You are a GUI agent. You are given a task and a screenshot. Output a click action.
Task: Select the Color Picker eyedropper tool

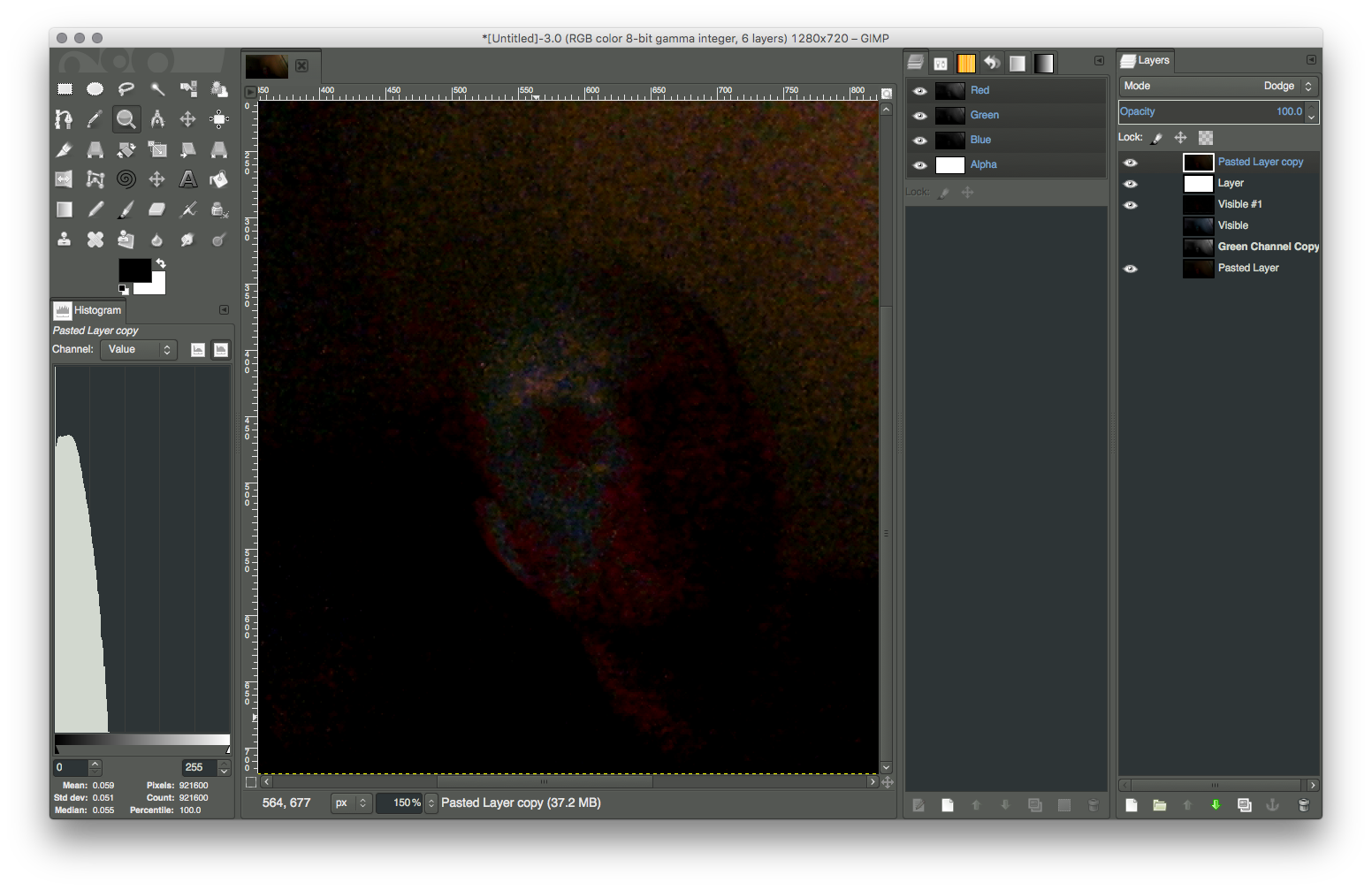[95, 119]
